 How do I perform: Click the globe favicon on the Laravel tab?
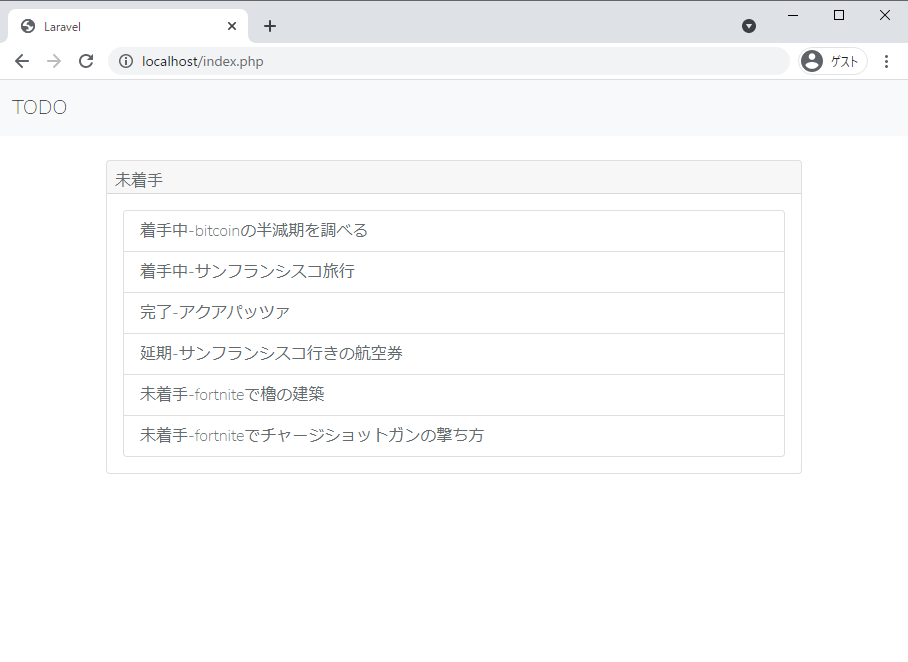[27, 26]
